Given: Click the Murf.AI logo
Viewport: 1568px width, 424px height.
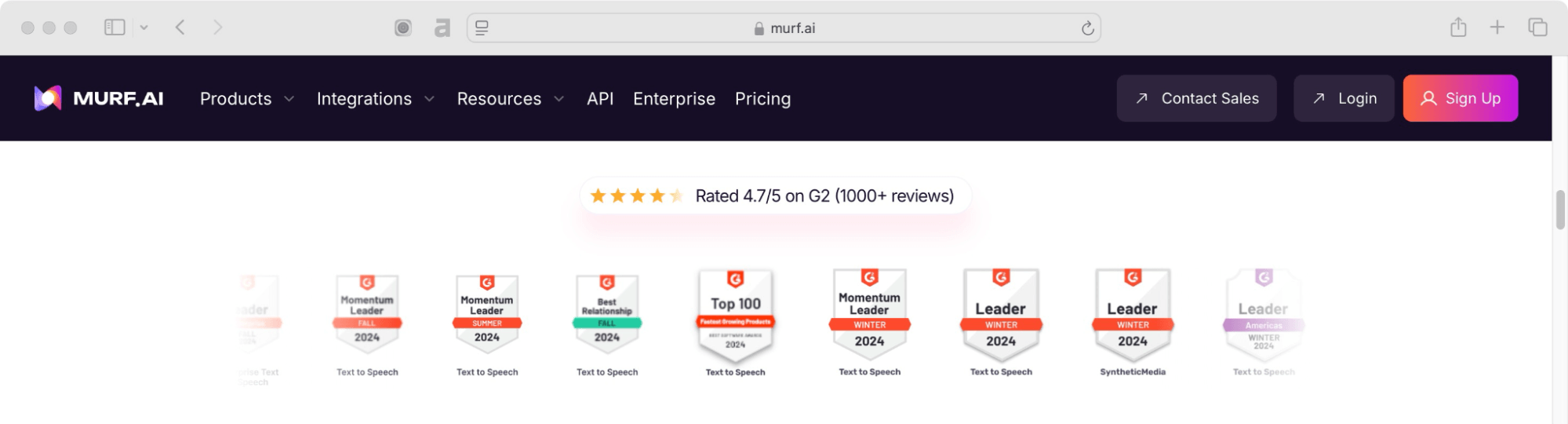Looking at the screenshot, I should click(x=99, y=98).
